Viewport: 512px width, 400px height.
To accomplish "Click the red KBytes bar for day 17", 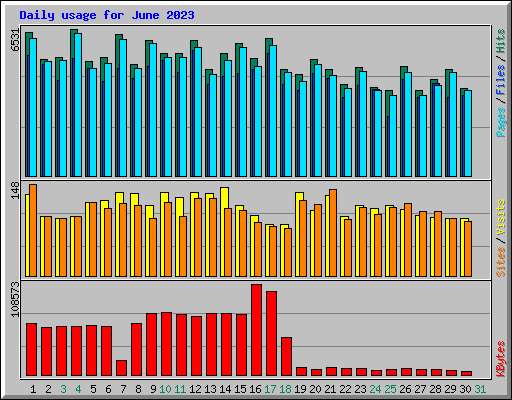I will pos(271,334).
